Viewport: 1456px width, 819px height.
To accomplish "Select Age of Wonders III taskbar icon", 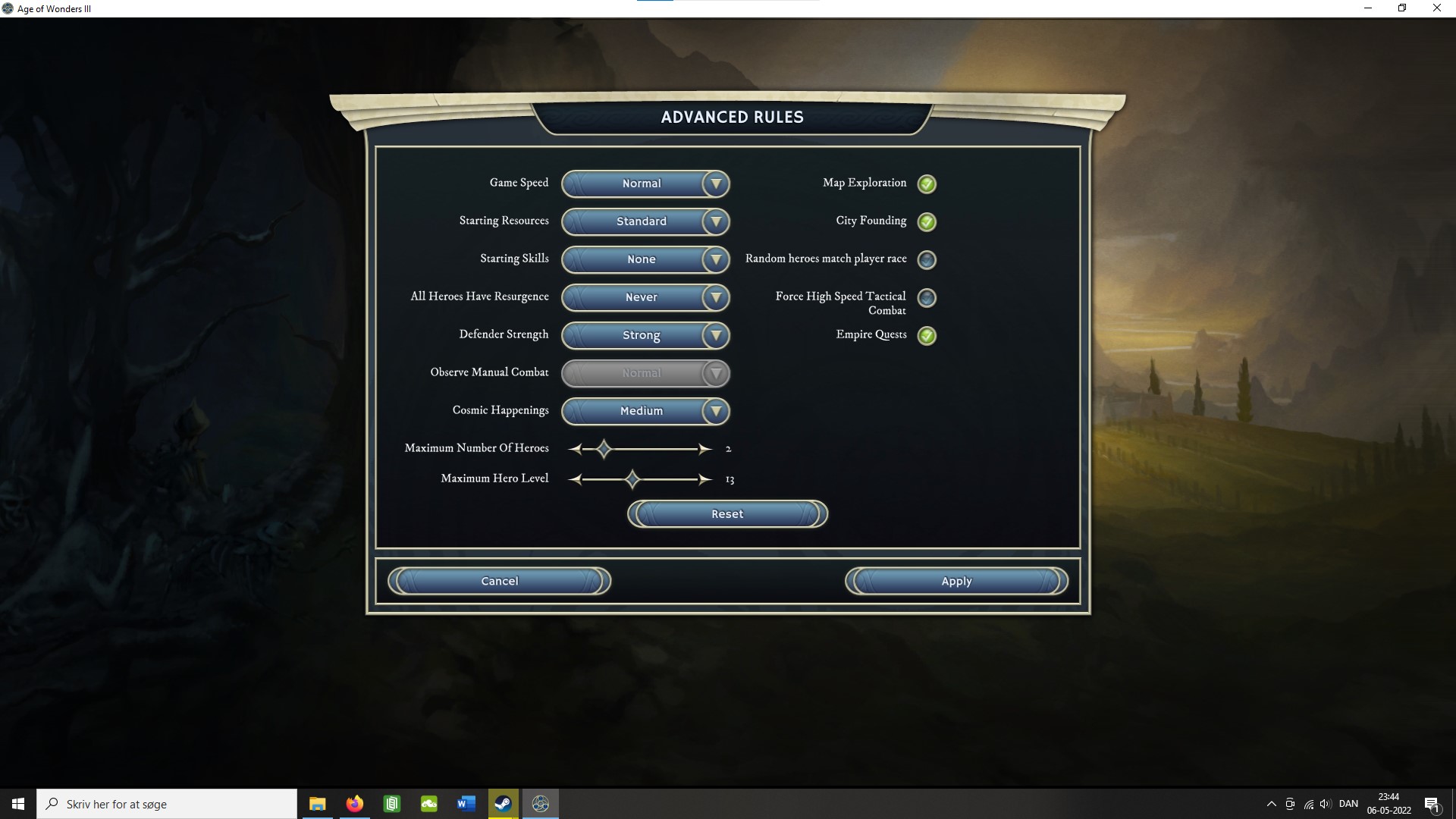I will click(540, 804).
